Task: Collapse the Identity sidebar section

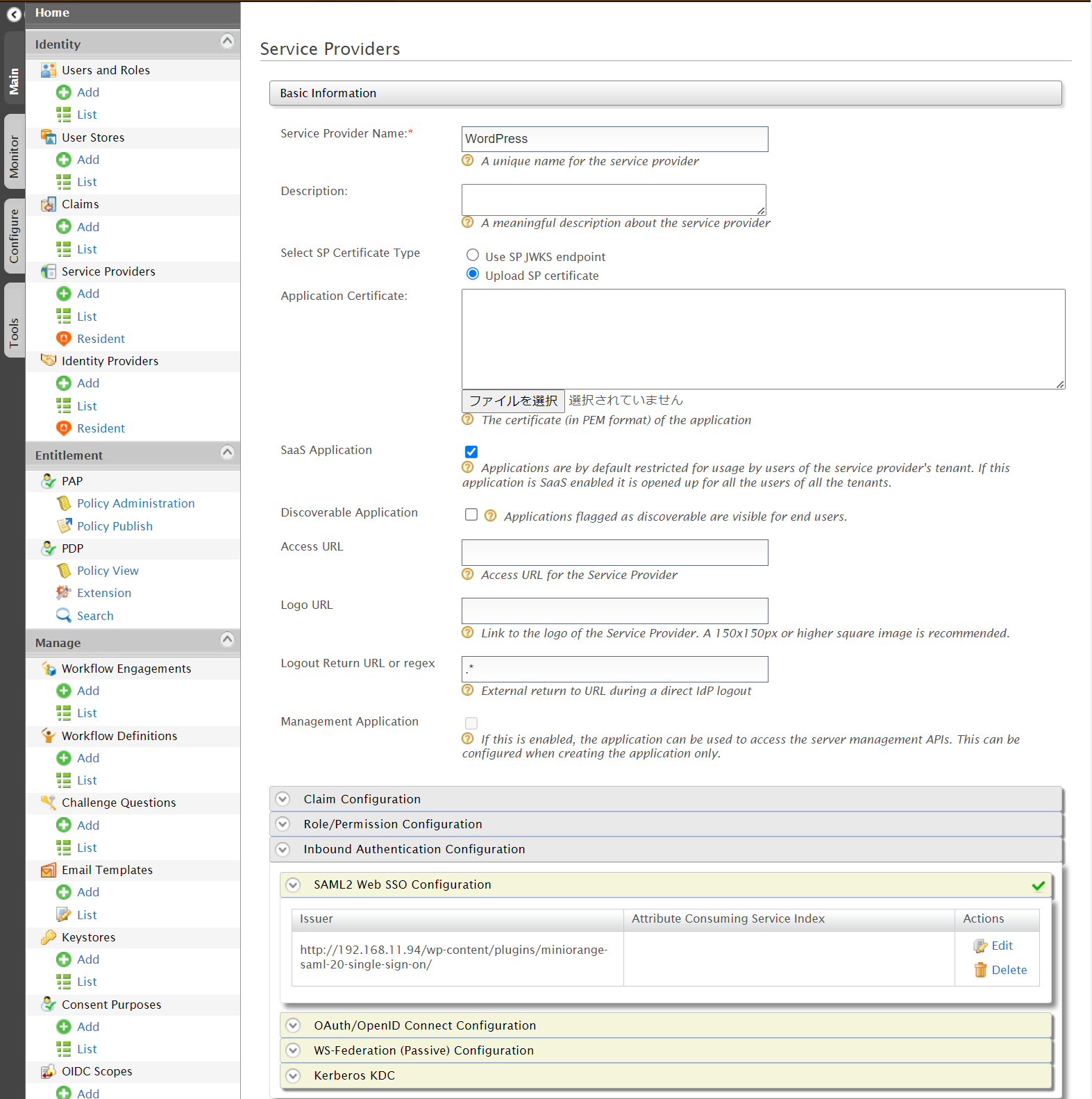Action: point(227,41)
